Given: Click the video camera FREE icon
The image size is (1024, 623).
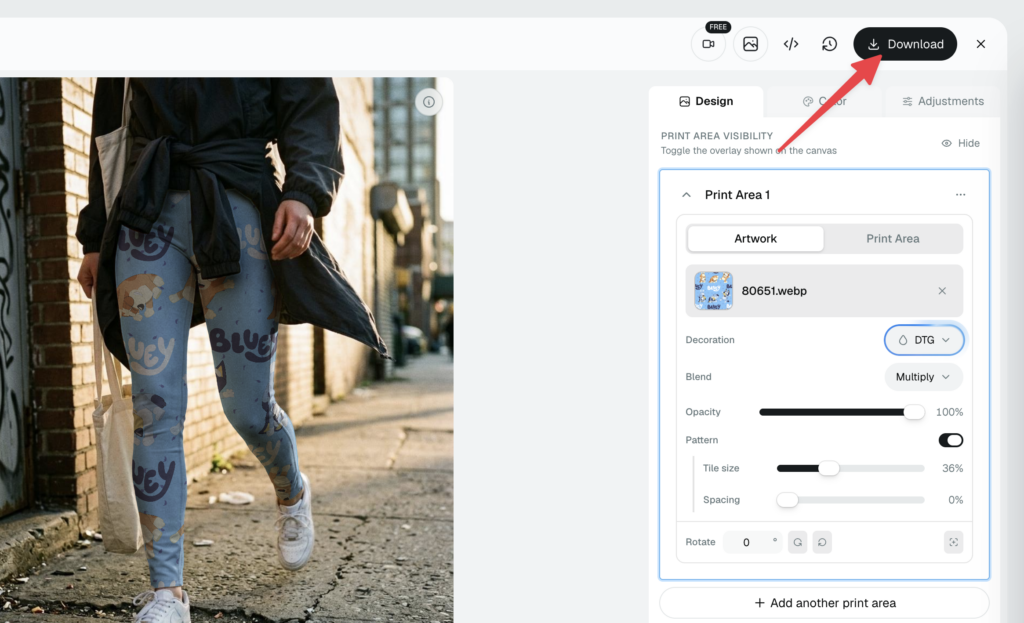Looking at the screenshot, I should [709, 44].
